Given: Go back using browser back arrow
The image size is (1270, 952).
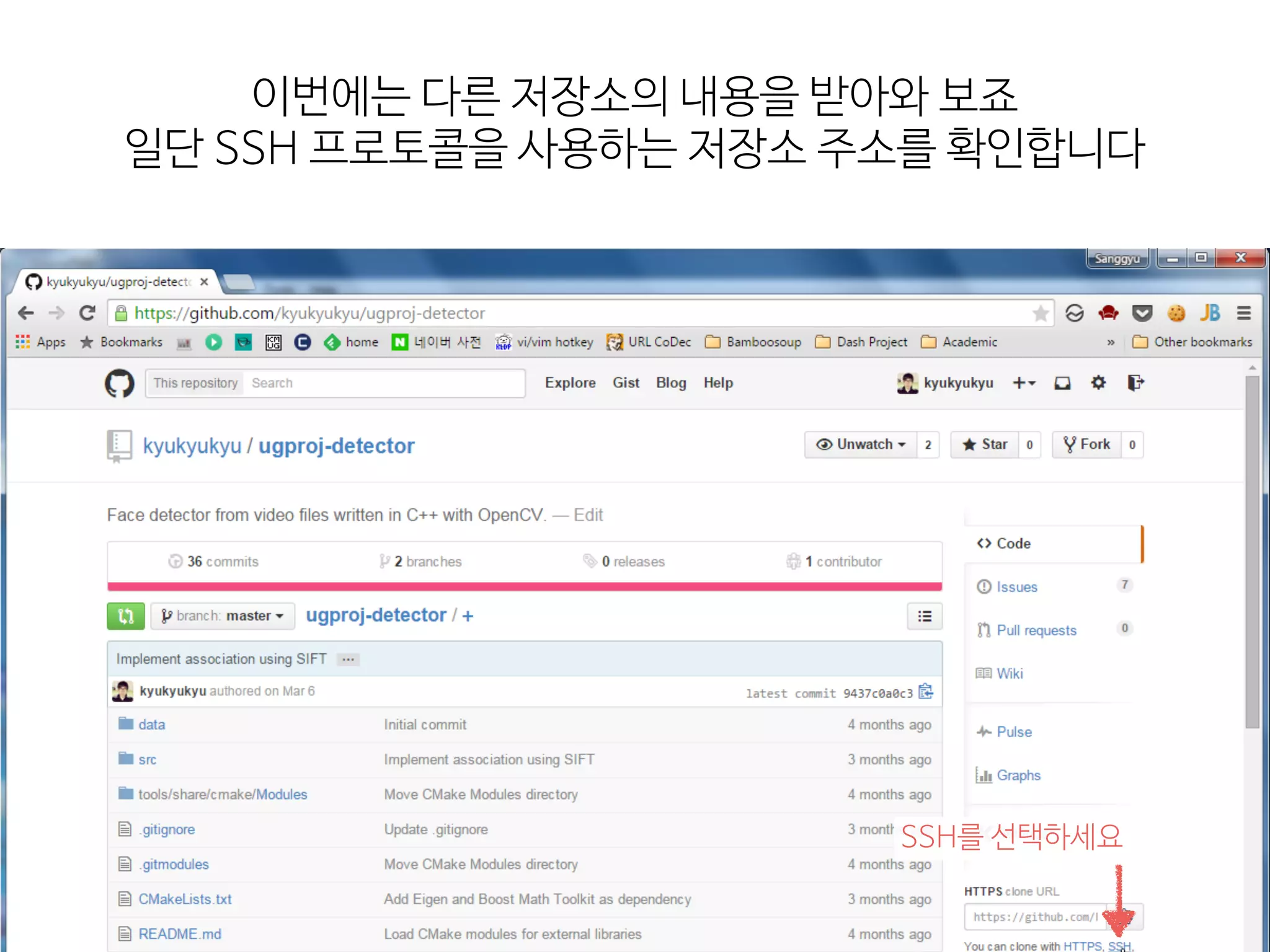Looking at the screenshot, I should (x=25, y=313).
